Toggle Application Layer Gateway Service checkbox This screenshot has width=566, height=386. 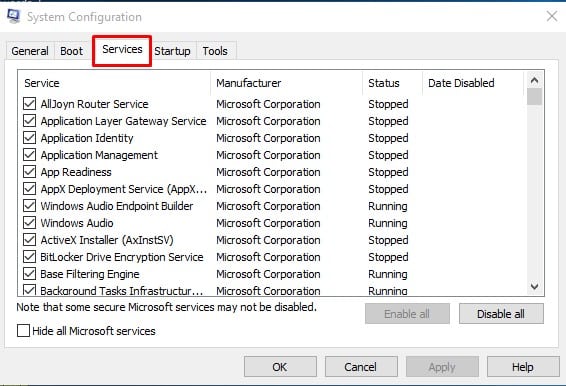[x=29, y=121]
